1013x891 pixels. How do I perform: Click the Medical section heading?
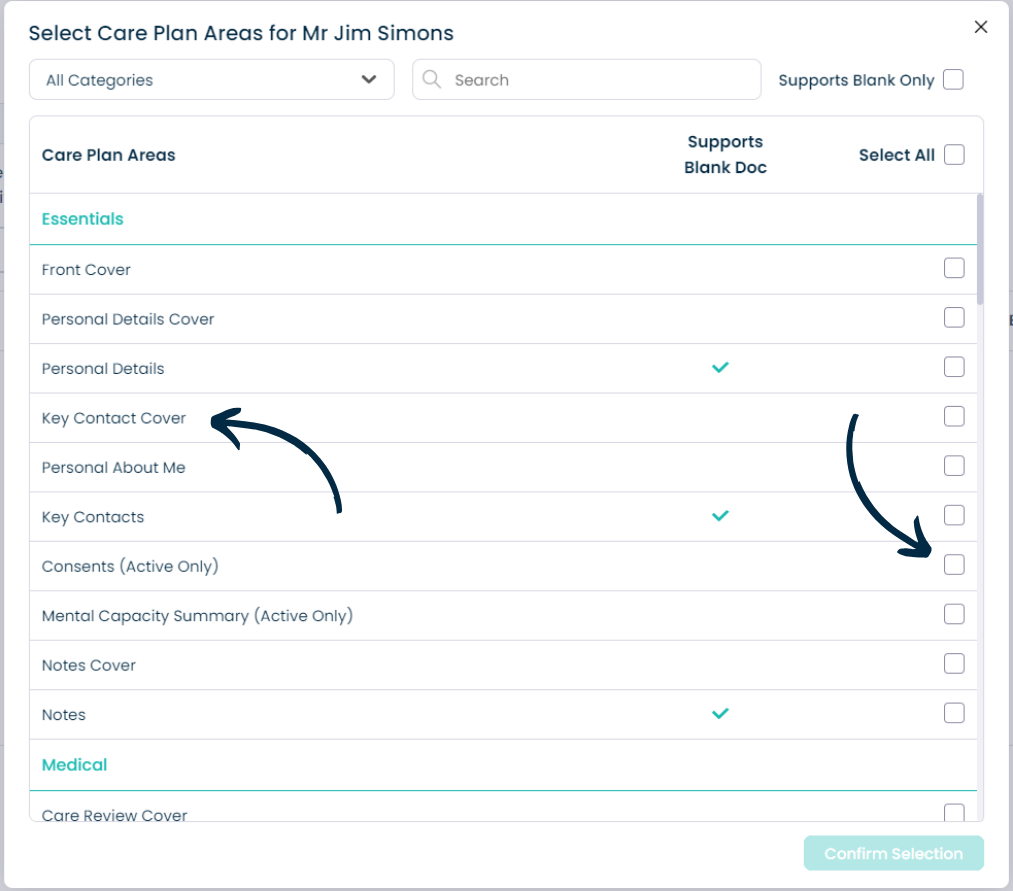point(74,765)
